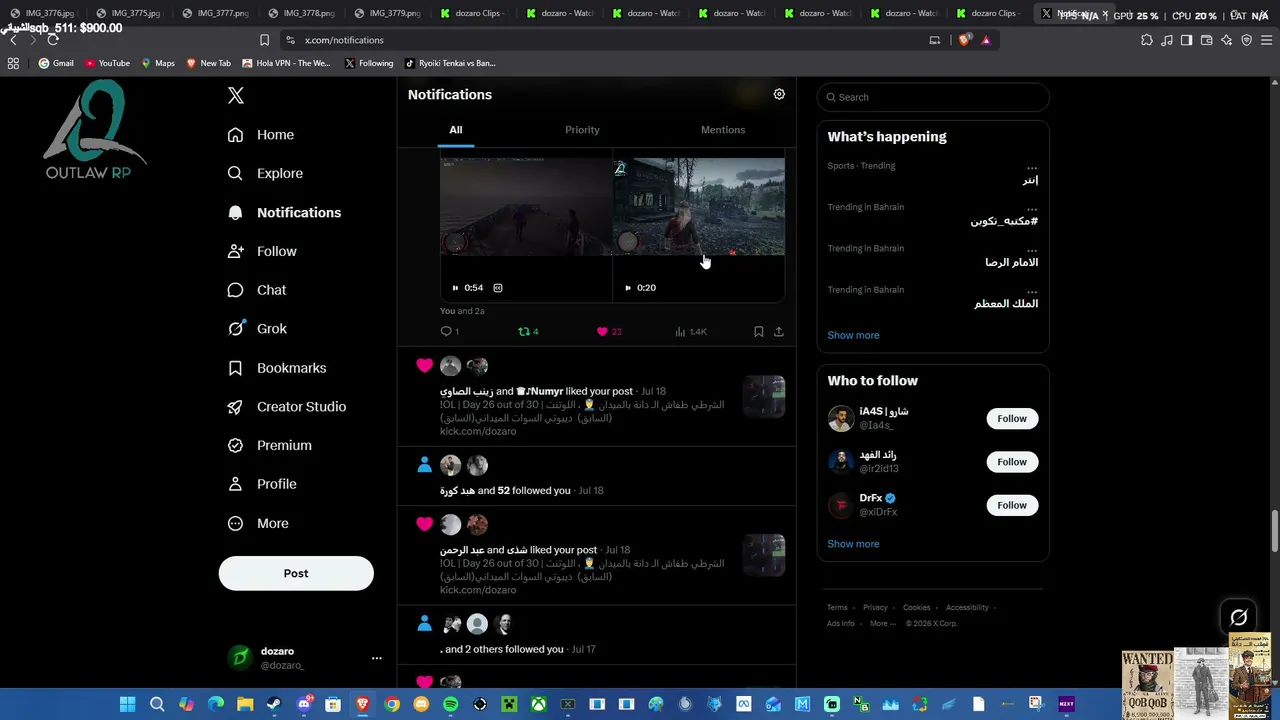Open the YouTube bookmark

click(107, 63)
